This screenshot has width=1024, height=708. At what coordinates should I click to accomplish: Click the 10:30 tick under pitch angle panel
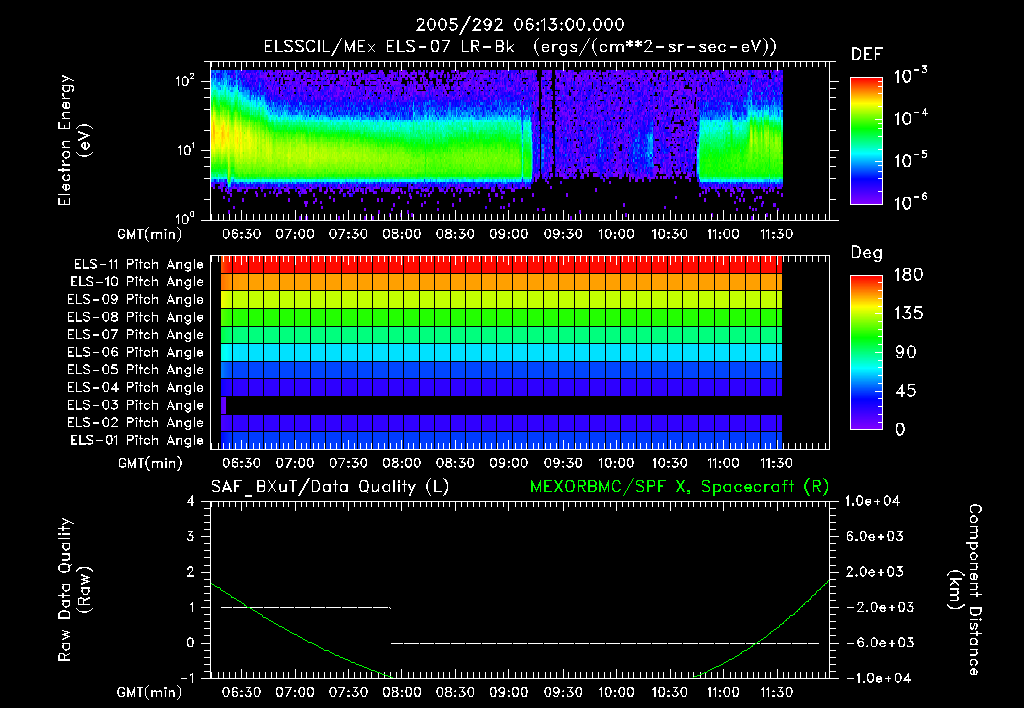click(669, 463)
